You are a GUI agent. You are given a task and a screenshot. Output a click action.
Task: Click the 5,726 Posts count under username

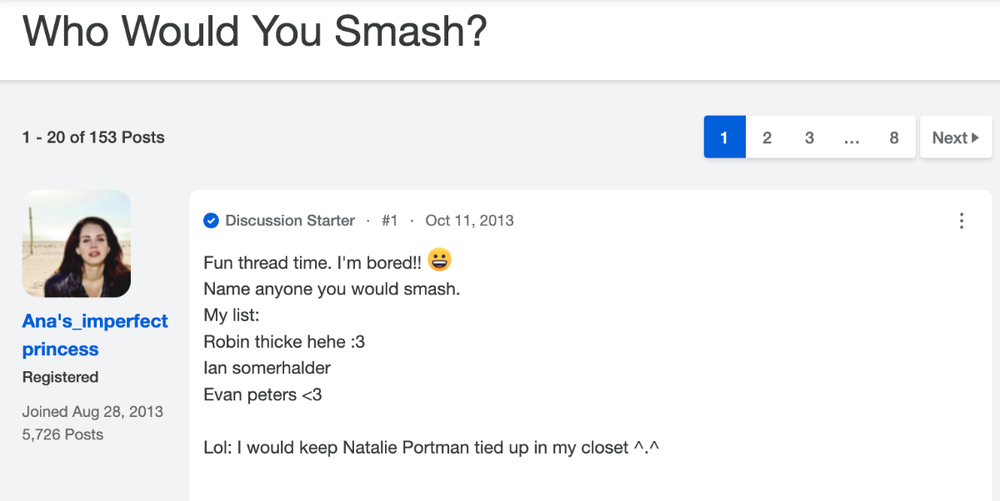coord(62,435)
